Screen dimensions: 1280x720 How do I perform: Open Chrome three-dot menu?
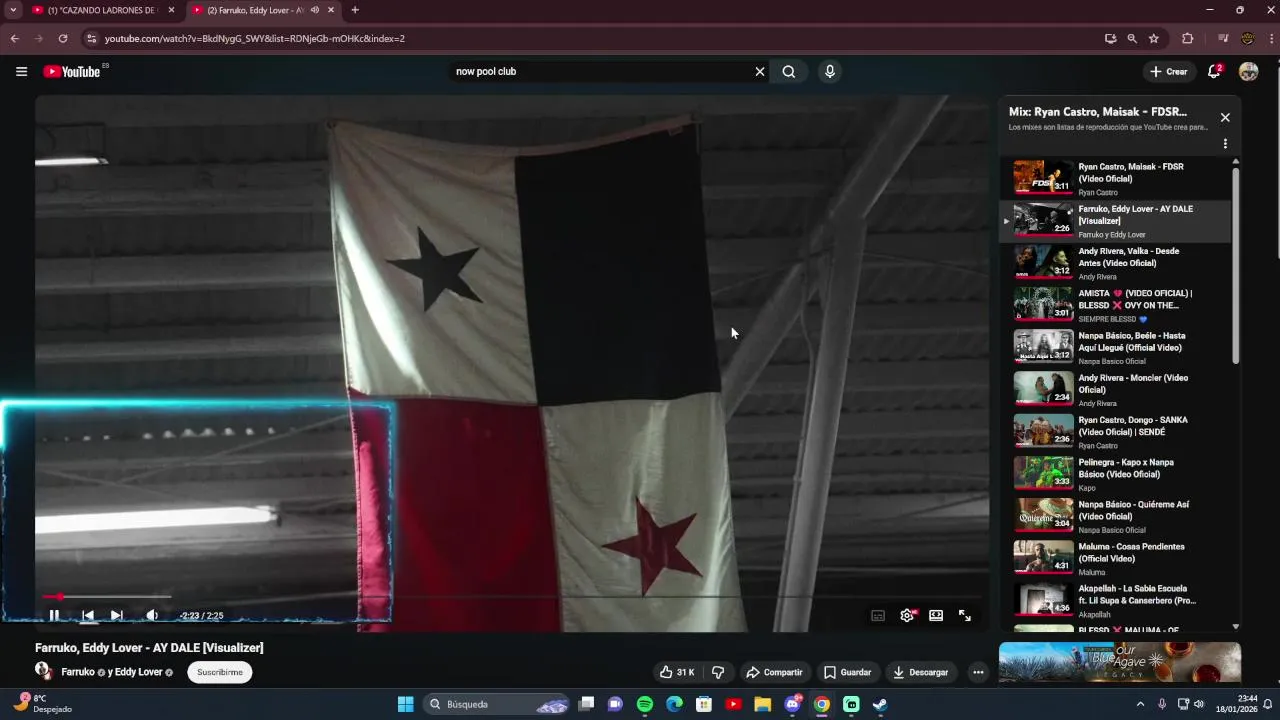(1271, 38)
